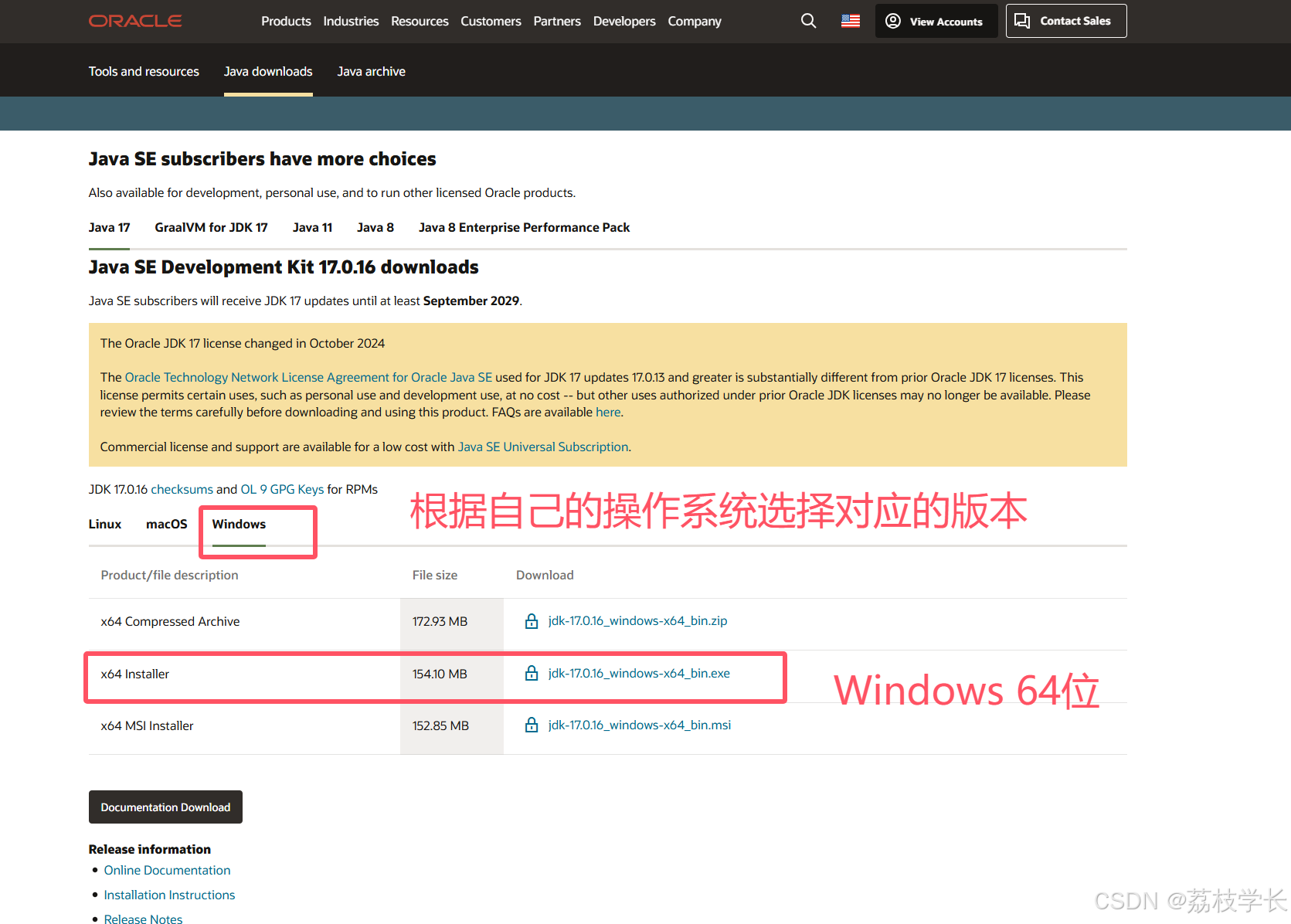Viewport: 1291px width, 924px height.
Task: Download jdk-17.0.16_windows-x64_bin.zip
Action: click(637, 620)
